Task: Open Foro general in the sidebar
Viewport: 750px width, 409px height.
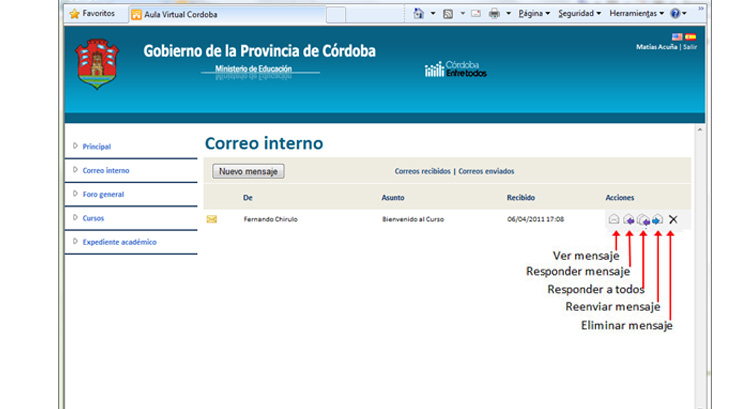Action: click(103, 194)
